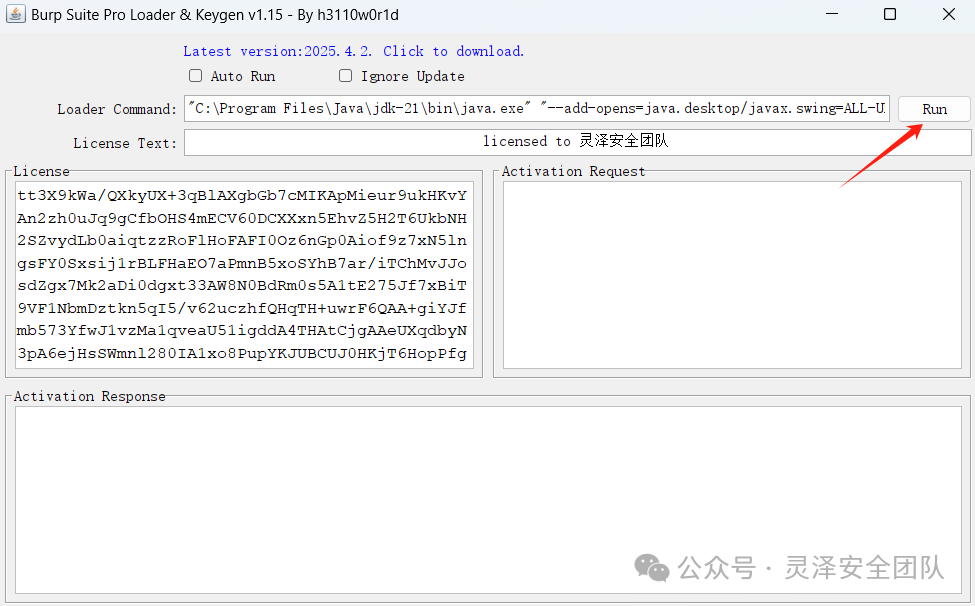Tick the Ignore Update checkbox
Screen dimensions: 975x606
click(x=345, y=76)
